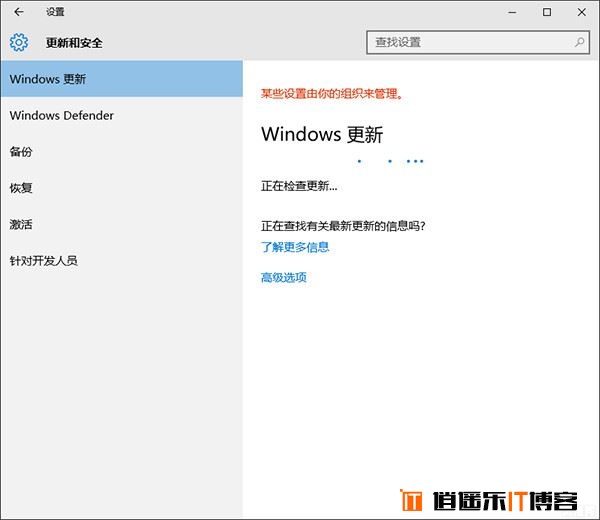This screenshot has width=600, height=520.
Task: Click the 了解更多信息 link
Action: tap(295, 247)
